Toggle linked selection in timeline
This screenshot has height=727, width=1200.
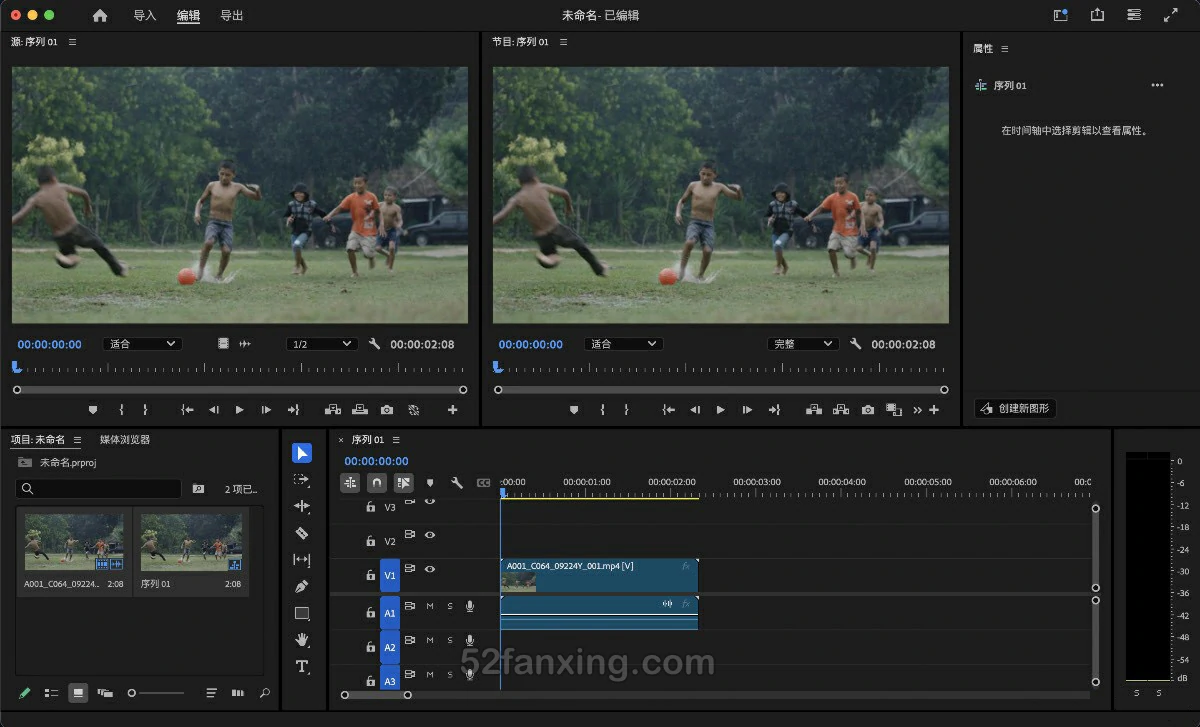pyautogui.click(x=403, y=483)
